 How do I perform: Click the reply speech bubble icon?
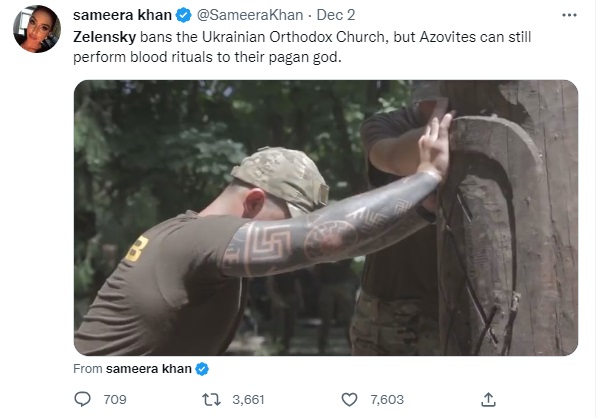point(82,399)
